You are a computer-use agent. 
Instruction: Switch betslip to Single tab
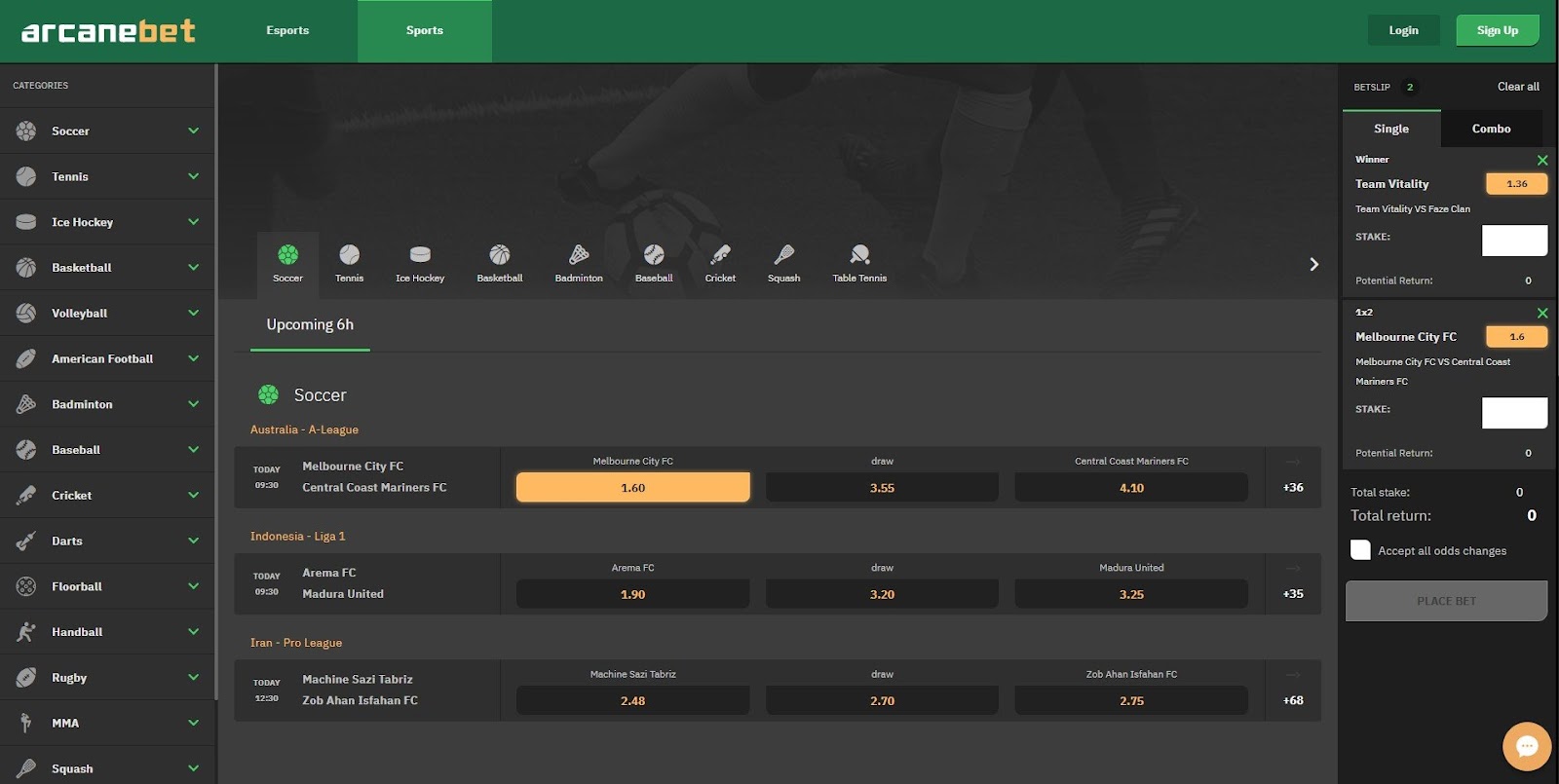tap(1391, 129)
